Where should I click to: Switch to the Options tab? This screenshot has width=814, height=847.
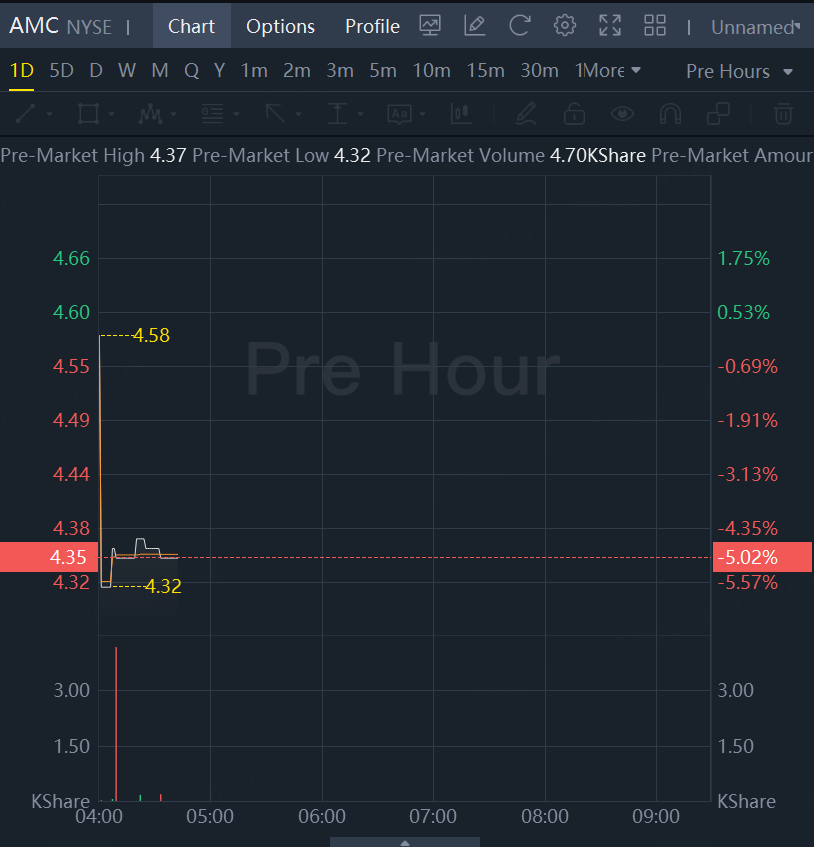click(280, 26)
